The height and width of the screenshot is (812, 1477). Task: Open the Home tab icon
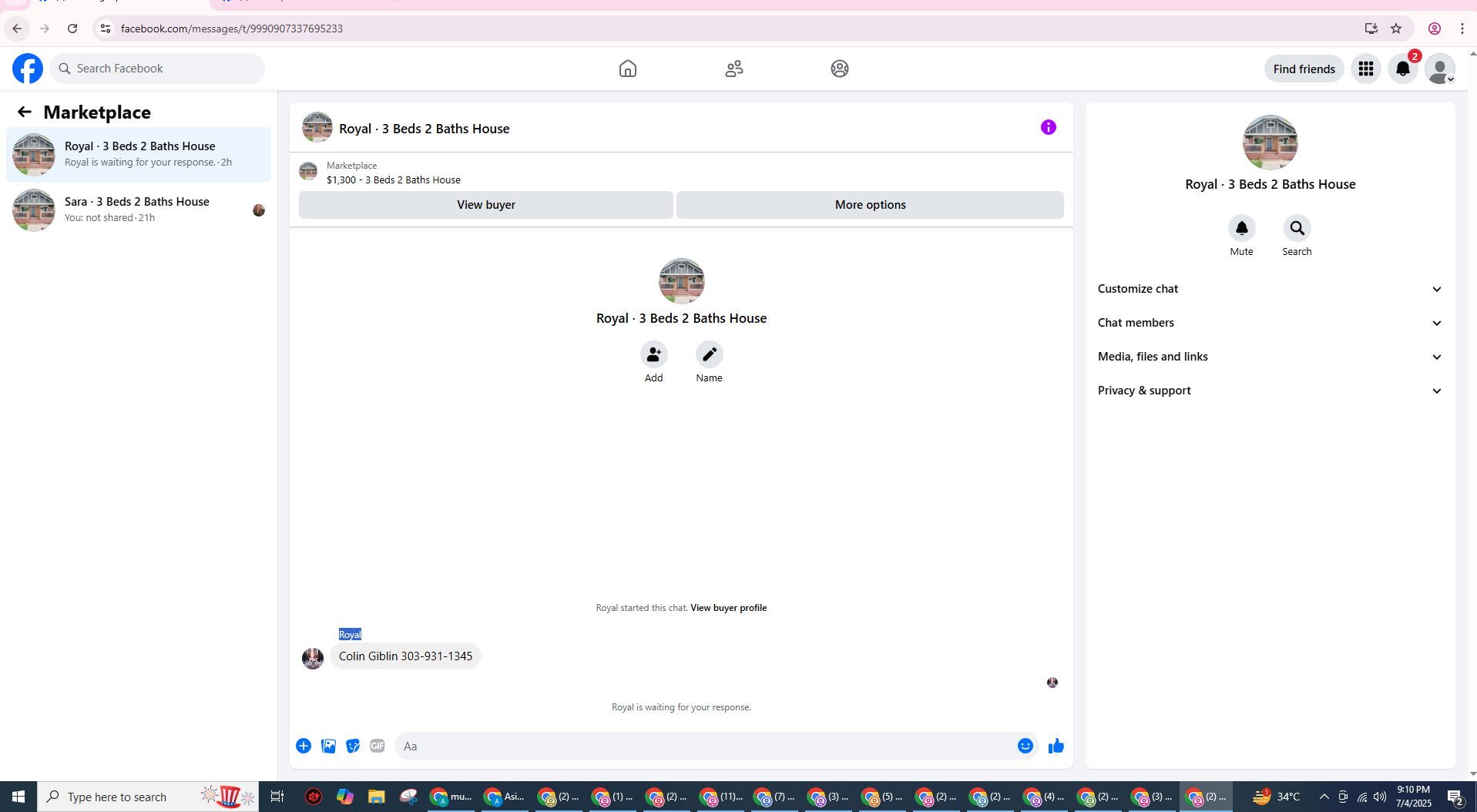point(628,69)
